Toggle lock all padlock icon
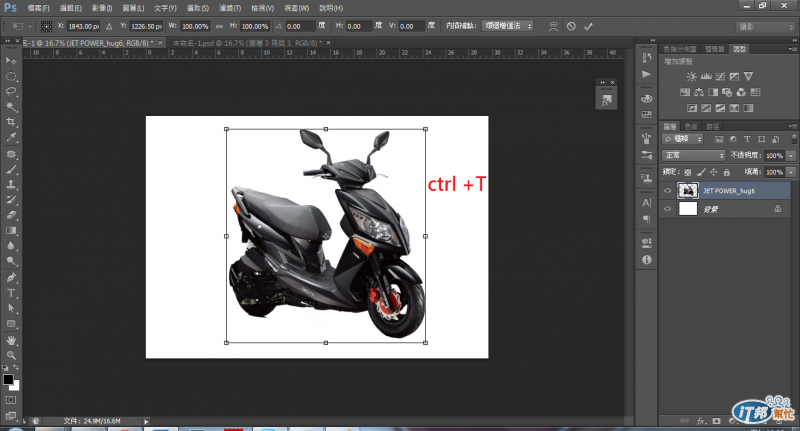 pos(727,172)
